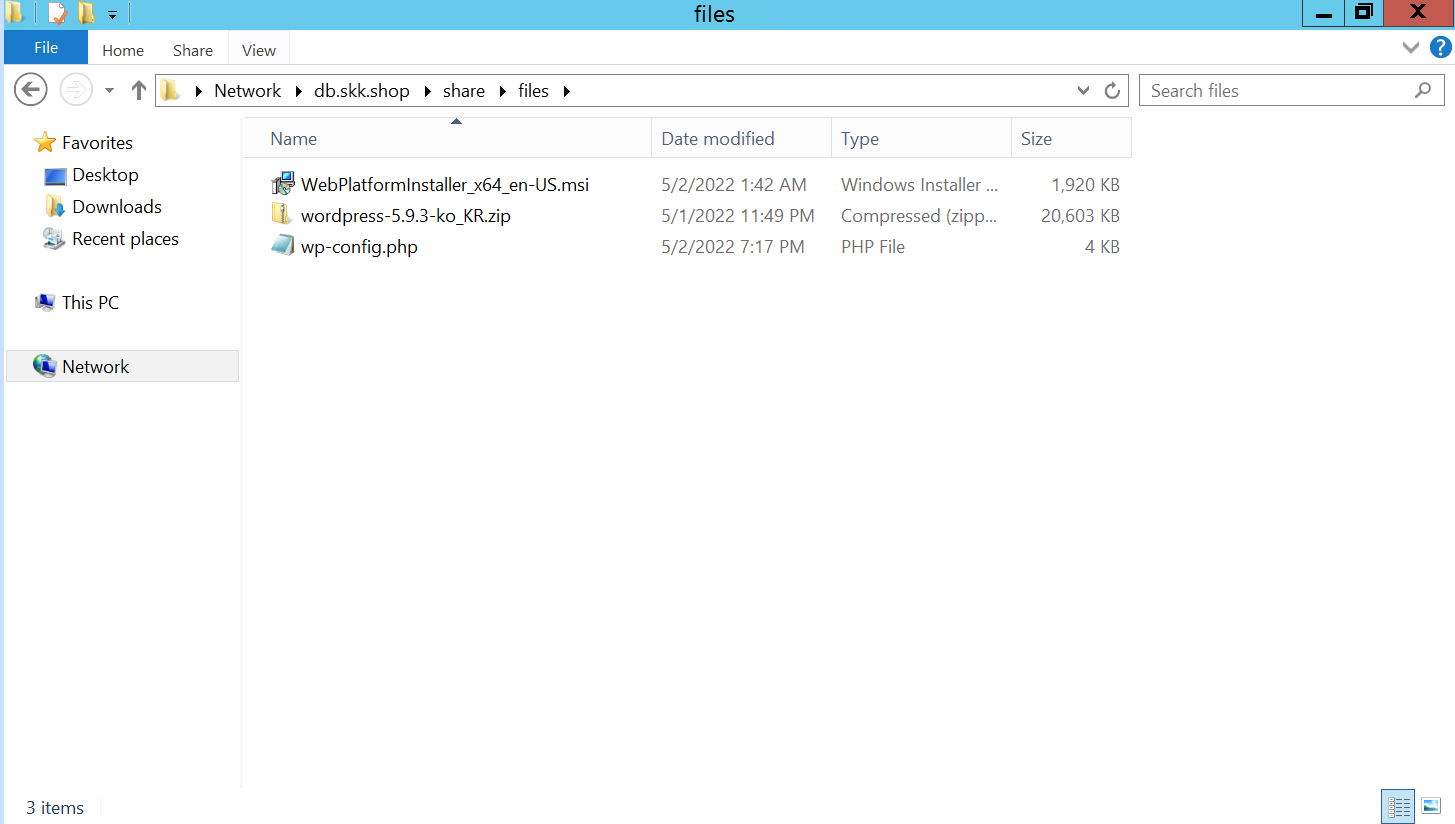1455x824 pixels.
Task: Click the address bar folder icon
Action: (171, 90)
